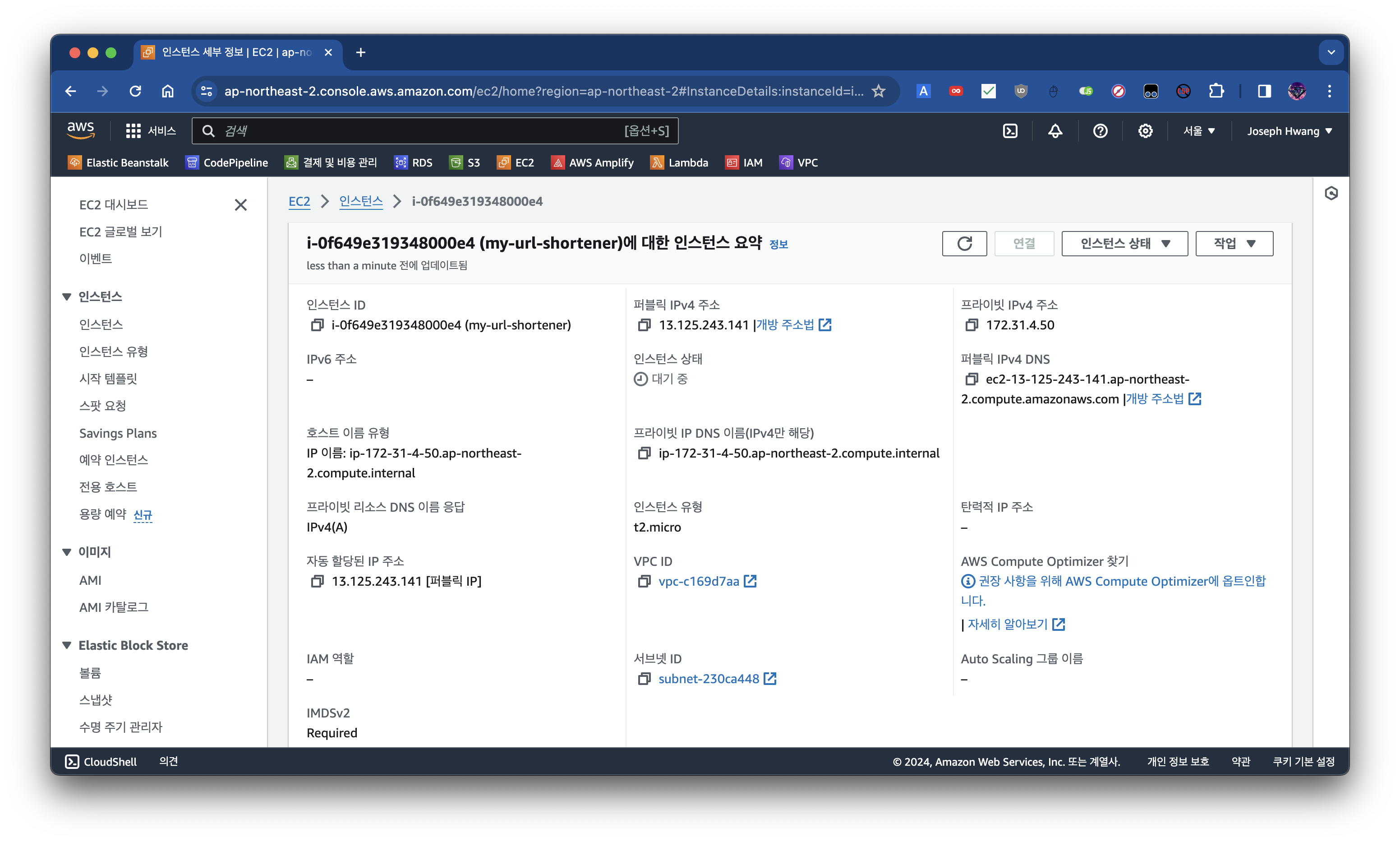1400x842 pixels.
Task: Copy the private IP DNS name
Action: (x=644, y=453)
